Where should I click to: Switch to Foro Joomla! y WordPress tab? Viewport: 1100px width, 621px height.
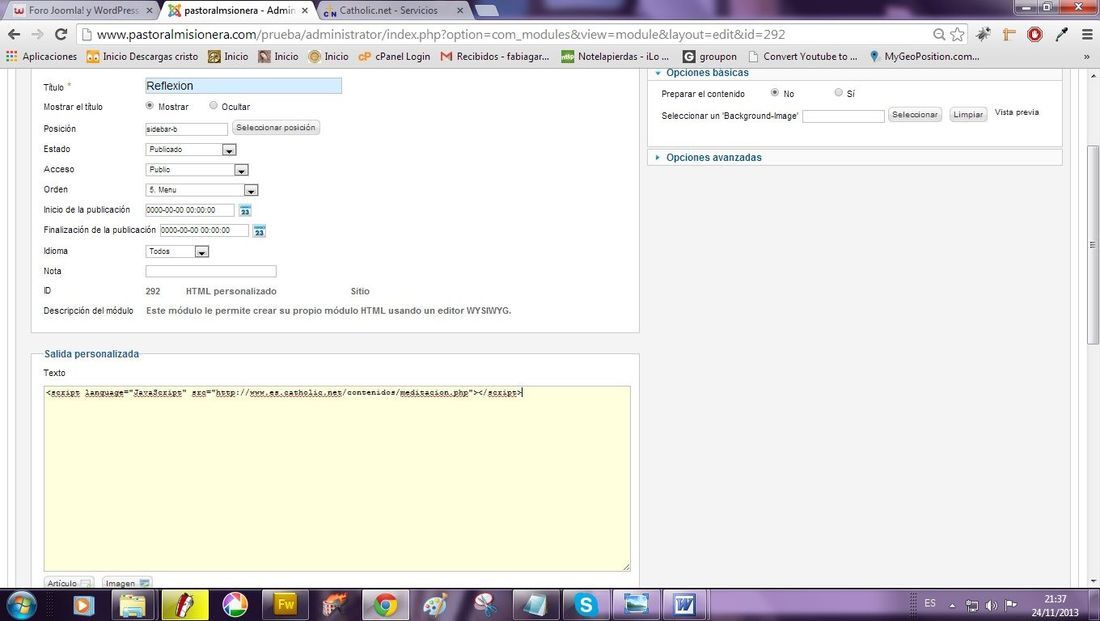(83, 11)
